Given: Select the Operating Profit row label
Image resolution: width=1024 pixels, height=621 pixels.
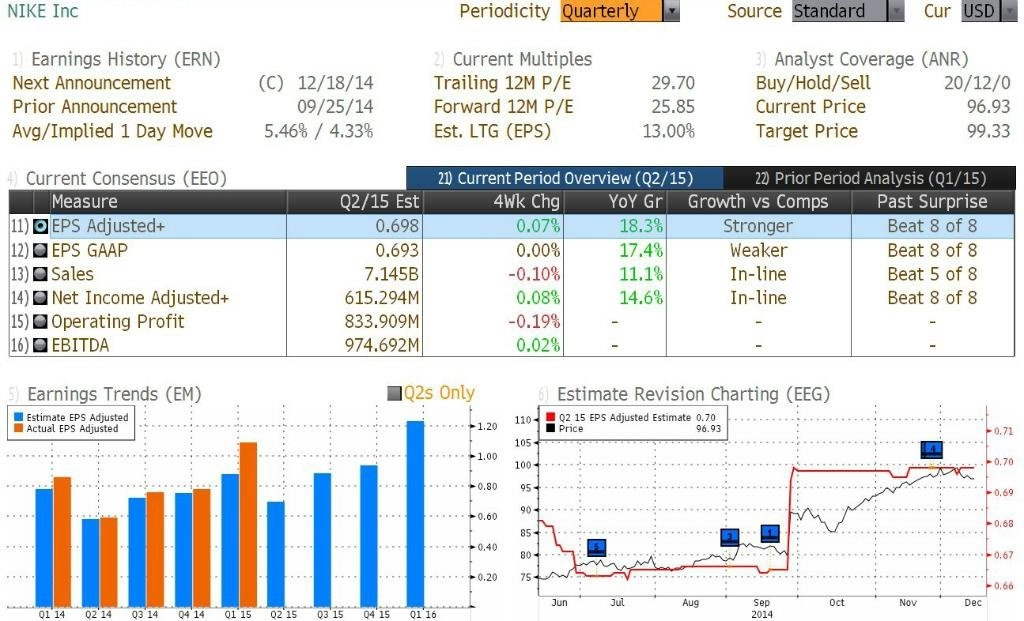Looking at the screenshot, I should [118, 321].
